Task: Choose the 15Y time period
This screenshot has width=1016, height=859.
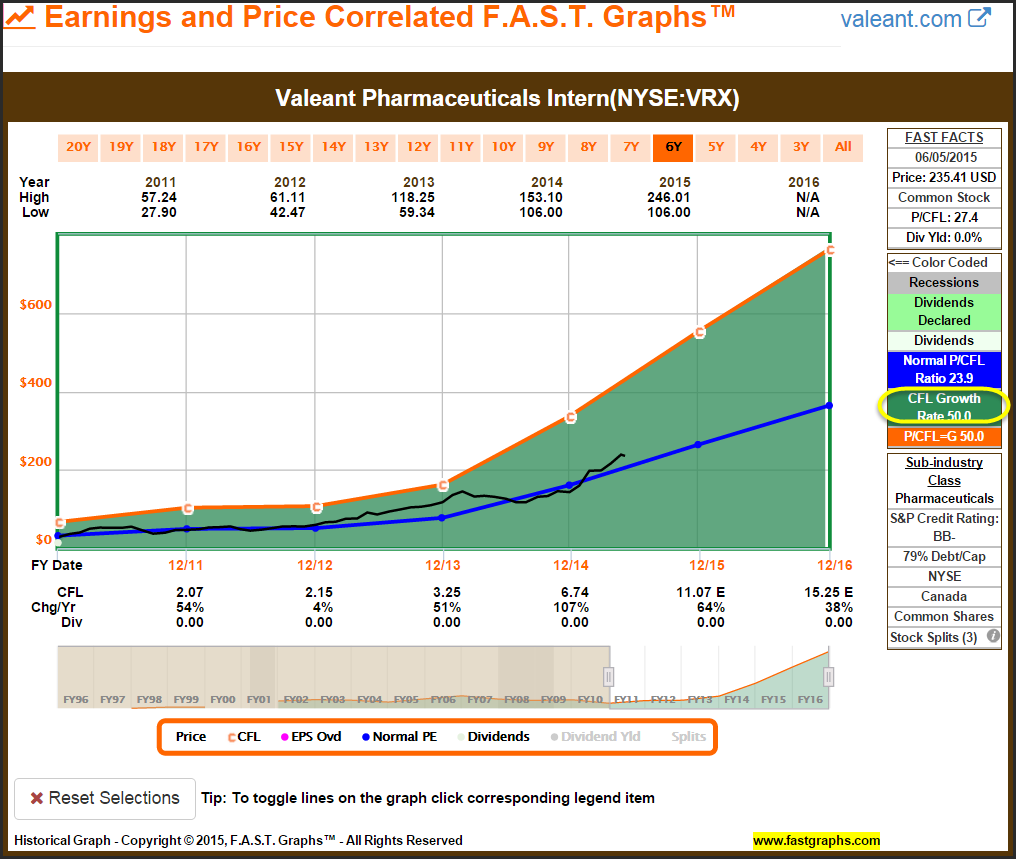Action: coord(291,147)
